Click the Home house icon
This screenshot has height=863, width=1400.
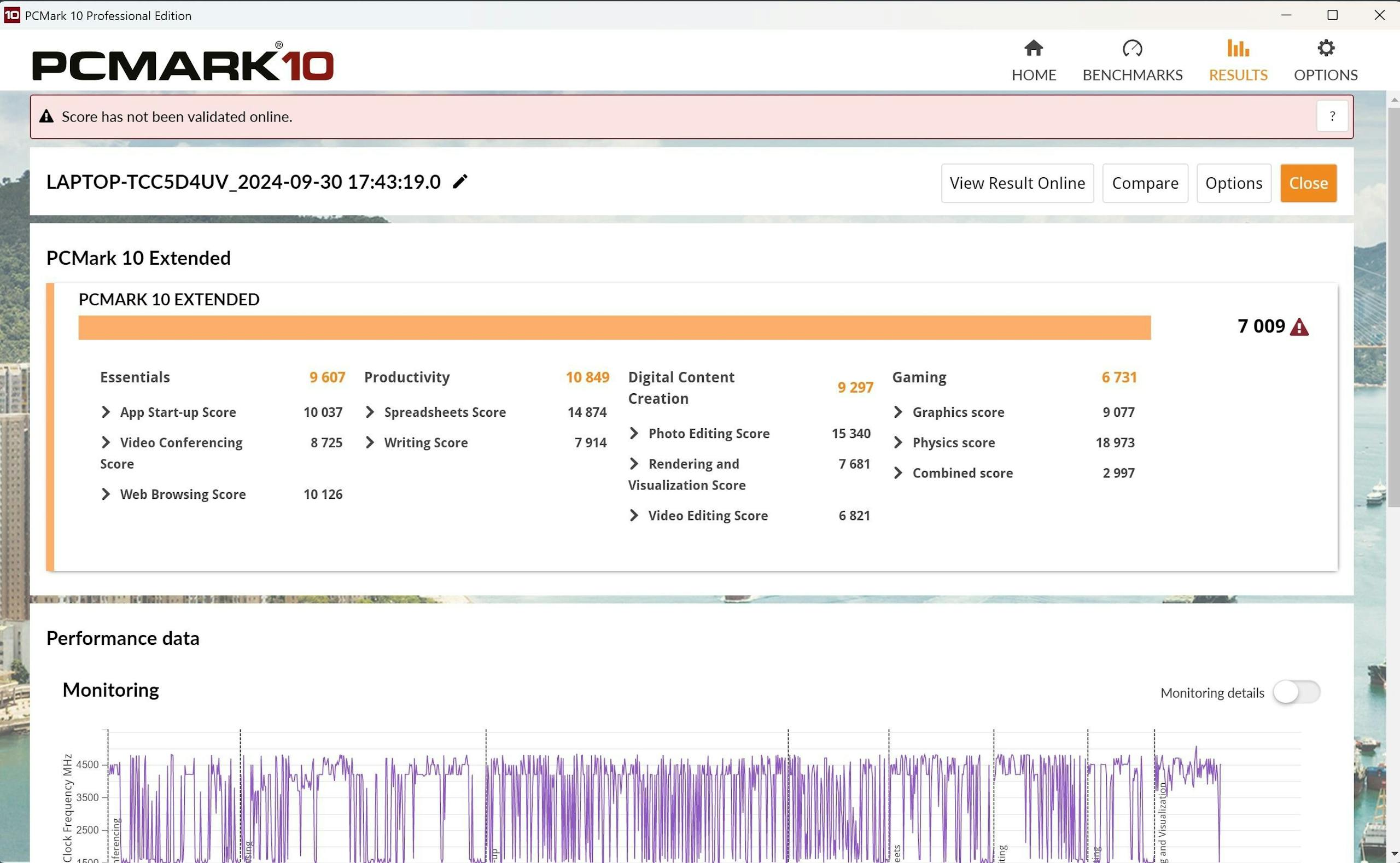[x=1034, y=48]
